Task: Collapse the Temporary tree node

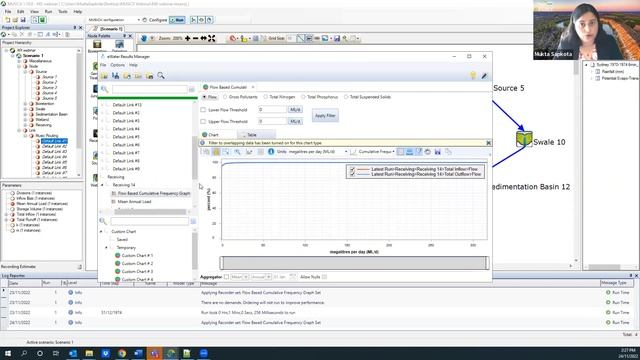Action: click(x=107, y=247)
